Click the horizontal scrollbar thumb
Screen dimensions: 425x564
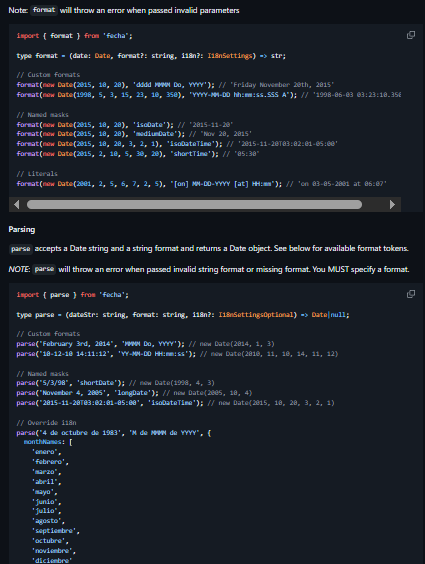click(194, 204)
